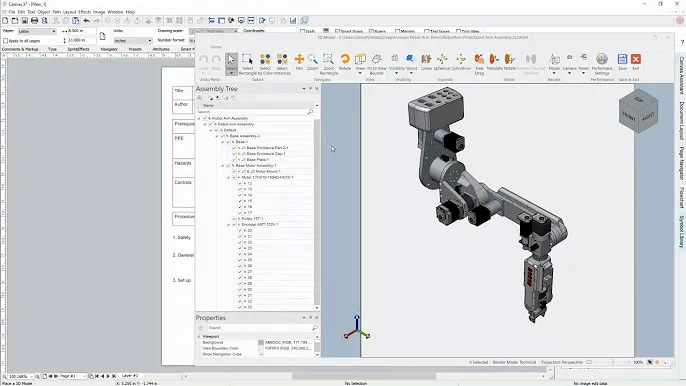The height and width of the screenshot is (386, 686).
Task: Fit the model to view bounds
Action: (376, 64)
